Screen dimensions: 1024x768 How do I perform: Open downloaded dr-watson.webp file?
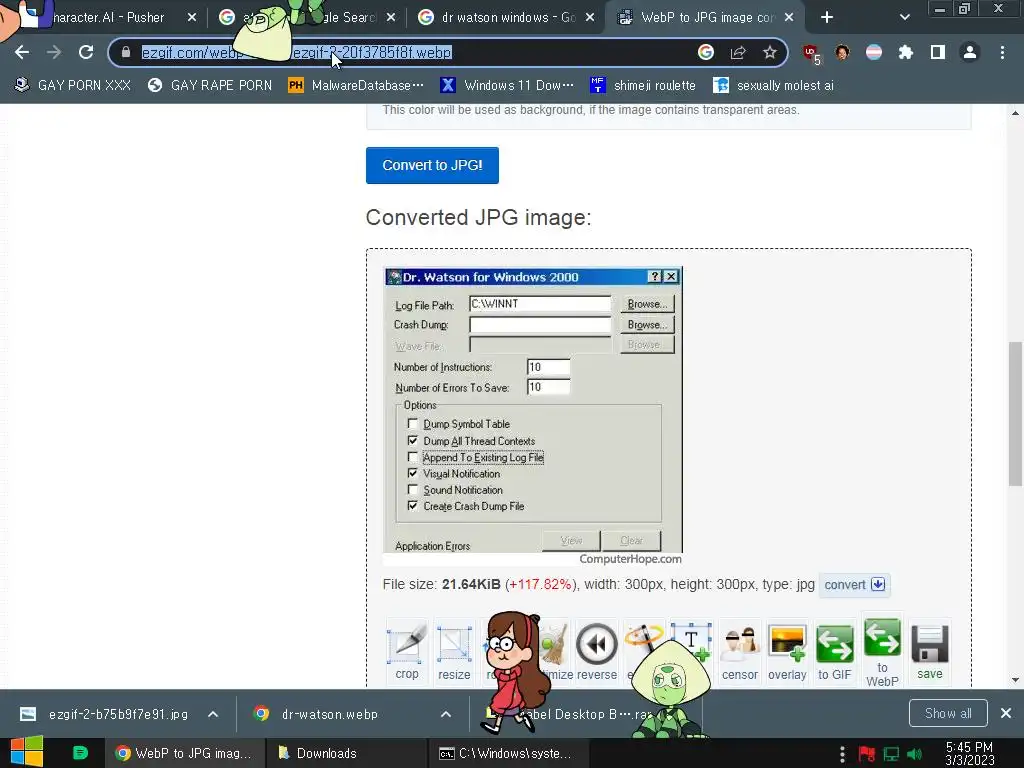click(x=318, y=714)
